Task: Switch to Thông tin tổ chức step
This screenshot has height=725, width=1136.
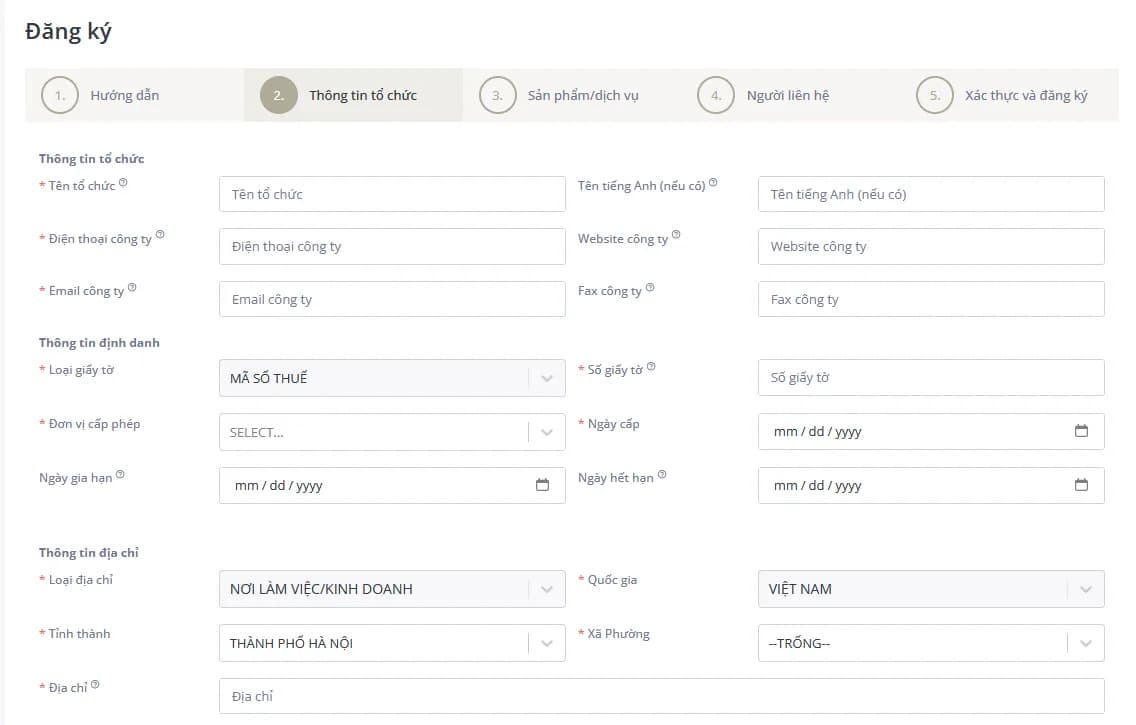Action: click(353, 95)
